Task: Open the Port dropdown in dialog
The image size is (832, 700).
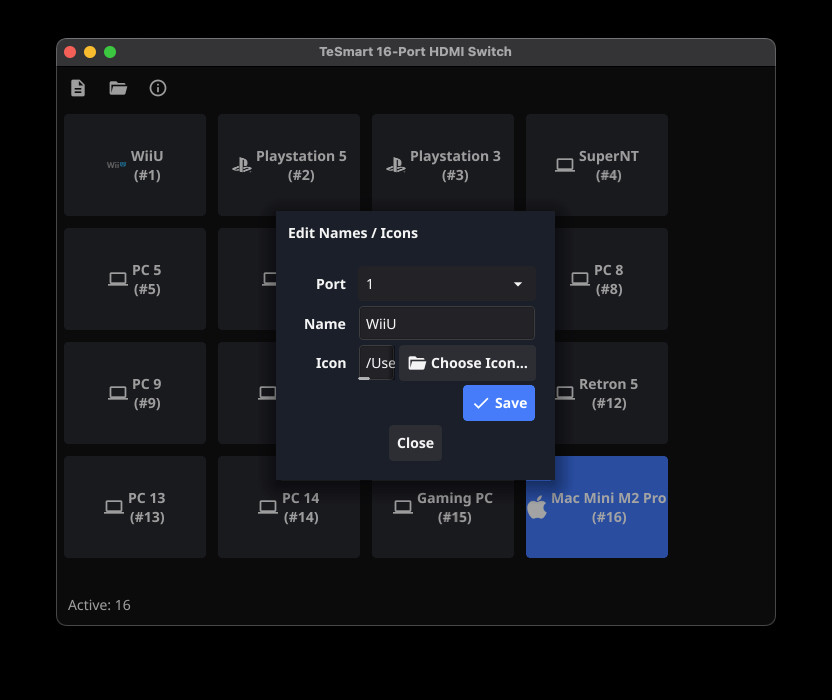Action: coord(447,284)
